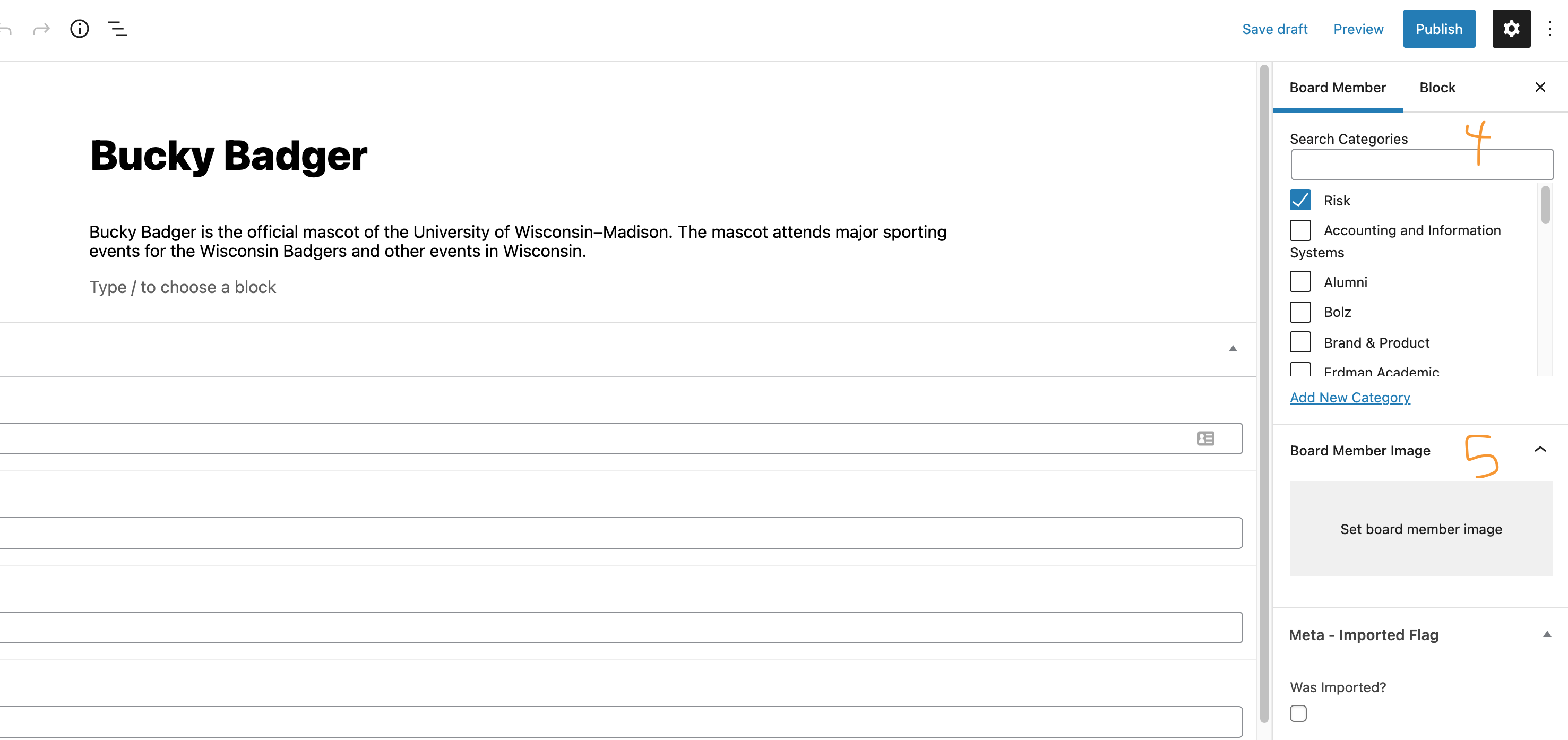Click the undo arrow icon
The height and width of the screenshot is (740, 1568).
[x=6, y=29]
